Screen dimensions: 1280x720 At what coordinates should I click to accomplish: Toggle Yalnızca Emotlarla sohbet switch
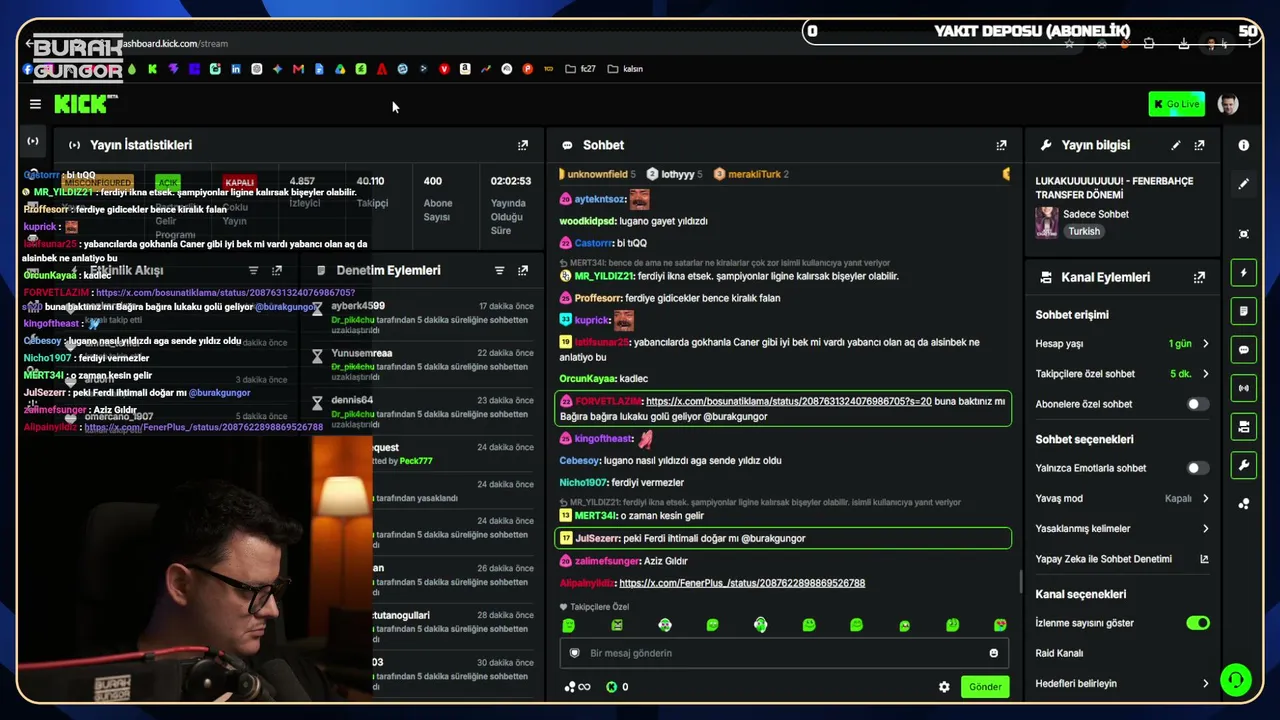[1197, 468]
